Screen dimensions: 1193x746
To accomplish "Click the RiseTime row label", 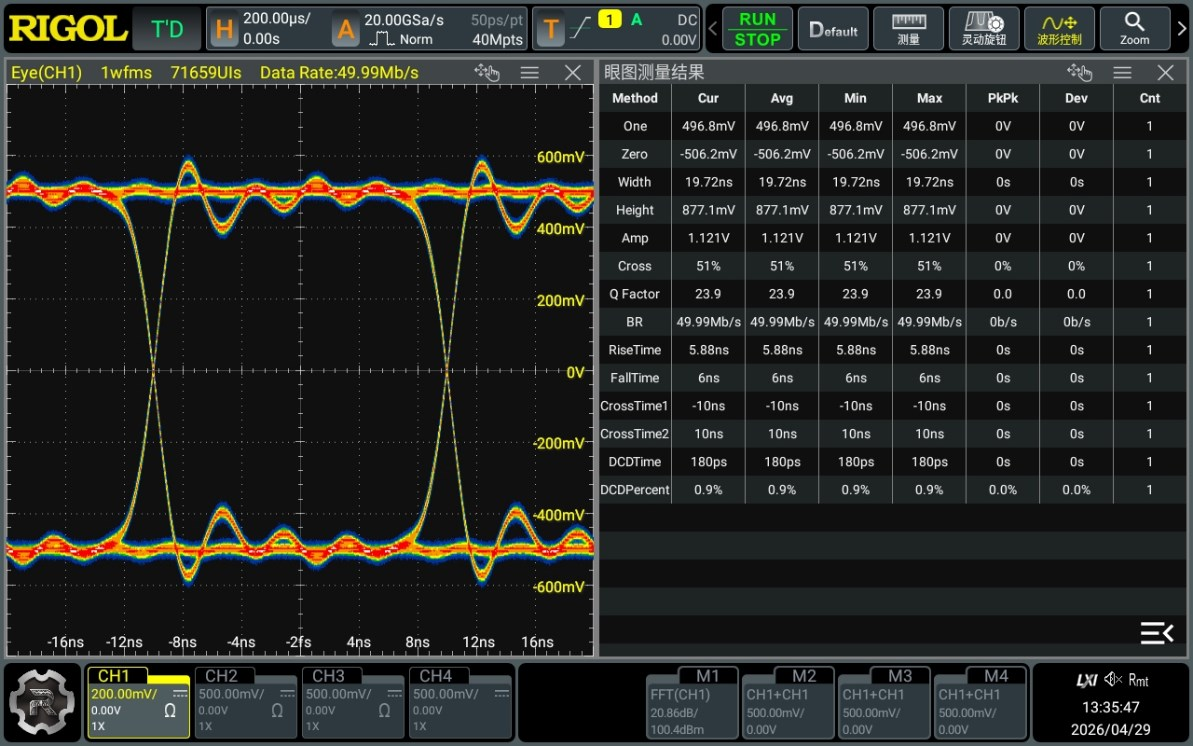I will point(635,350).
